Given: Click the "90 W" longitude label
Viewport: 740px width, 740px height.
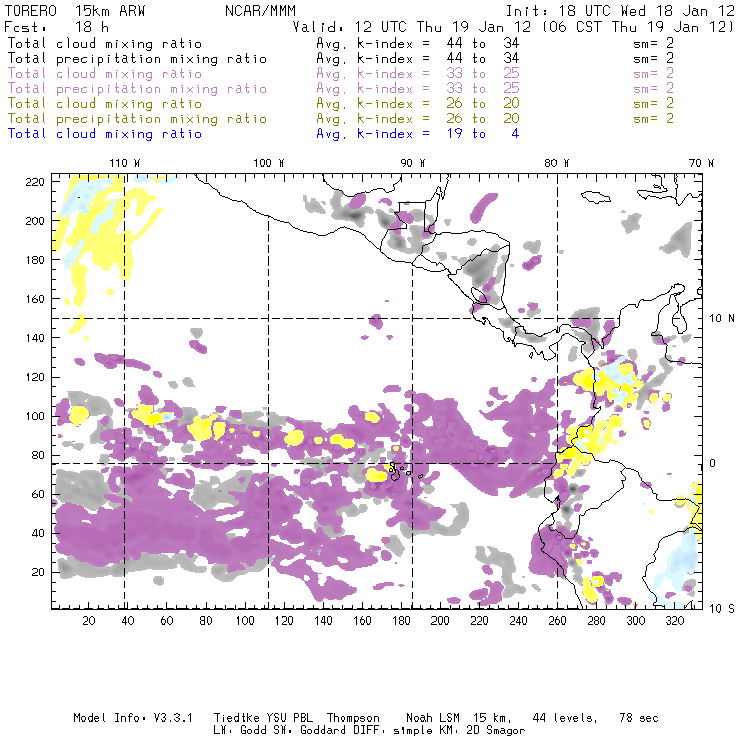Looking at the screenshot, I should coord(412,163).
